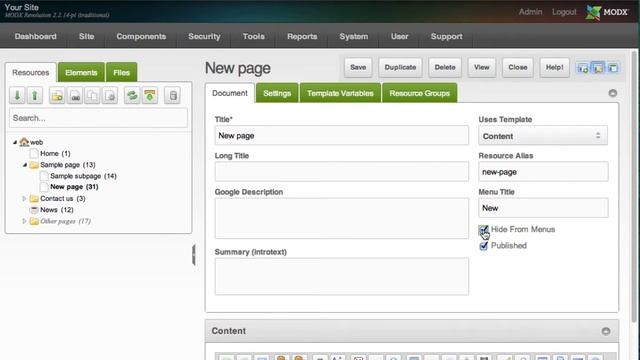The height and width of the screenshot is (360, 640).
Task: Click the Sample page folder icon
Action: point(34,165)
